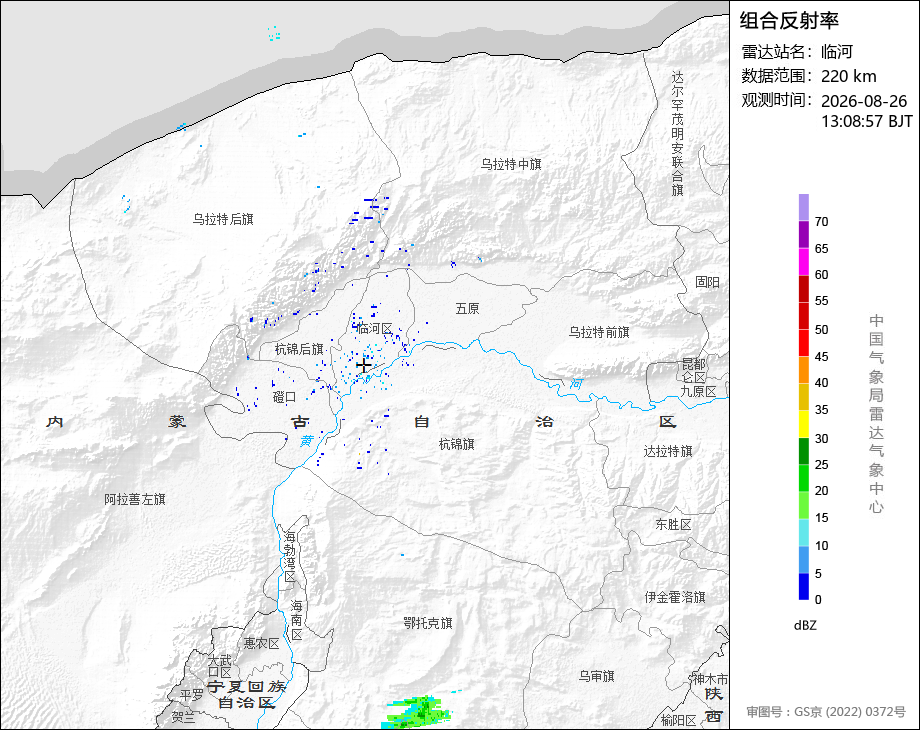Screen dimensions: 920x730
Task: Click the 杭锦后旗 label on map
Action: click(299, 350)
